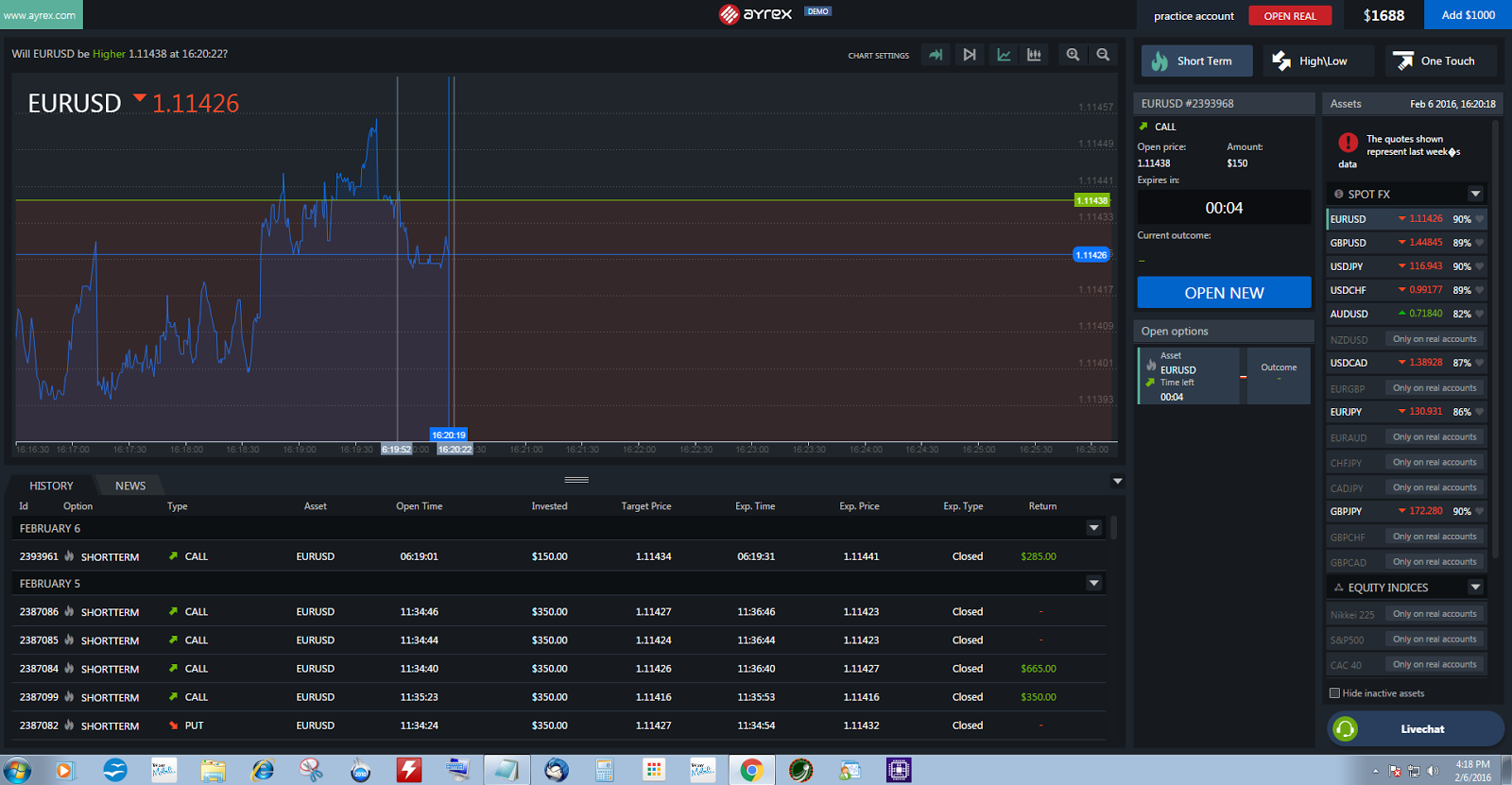Click the taskbar volume icon
This screenshot has width=1512, height=785.
pos(1433,771)
